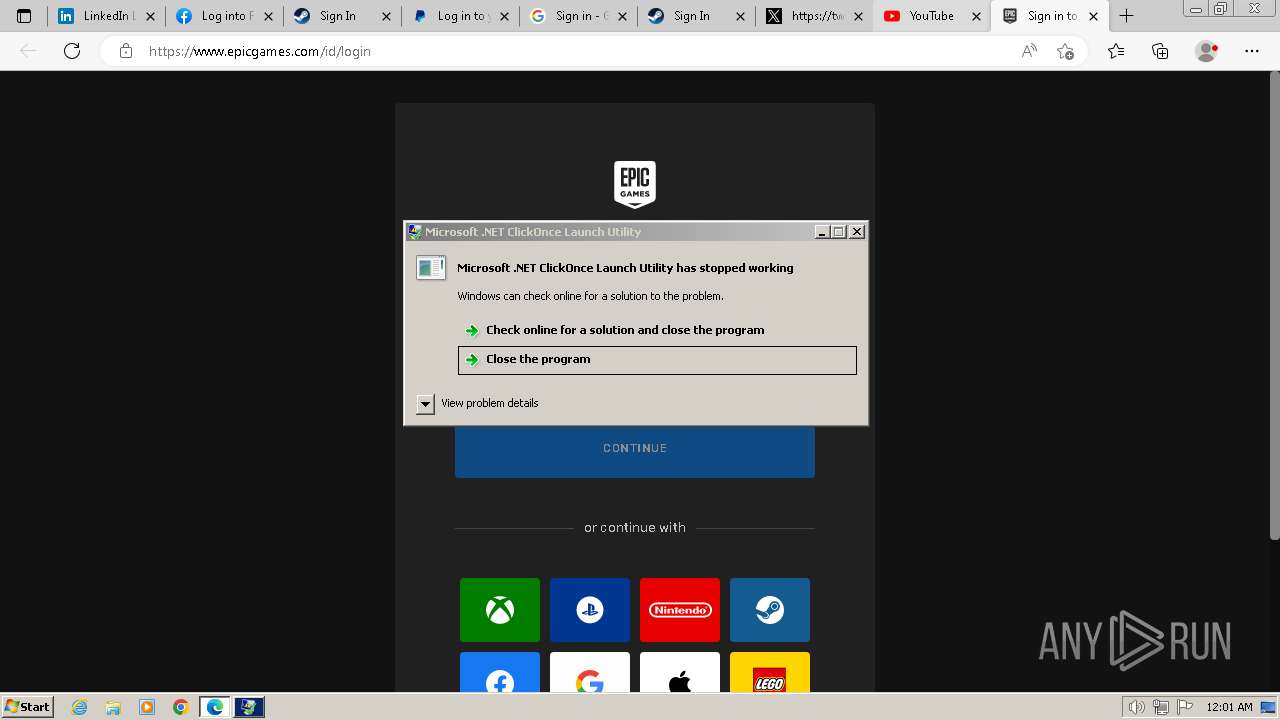Image resolution: width=1280 pixels, height=720 pixels.
Task: Sign in with PlayStation
Action: (x=590, y=610)
